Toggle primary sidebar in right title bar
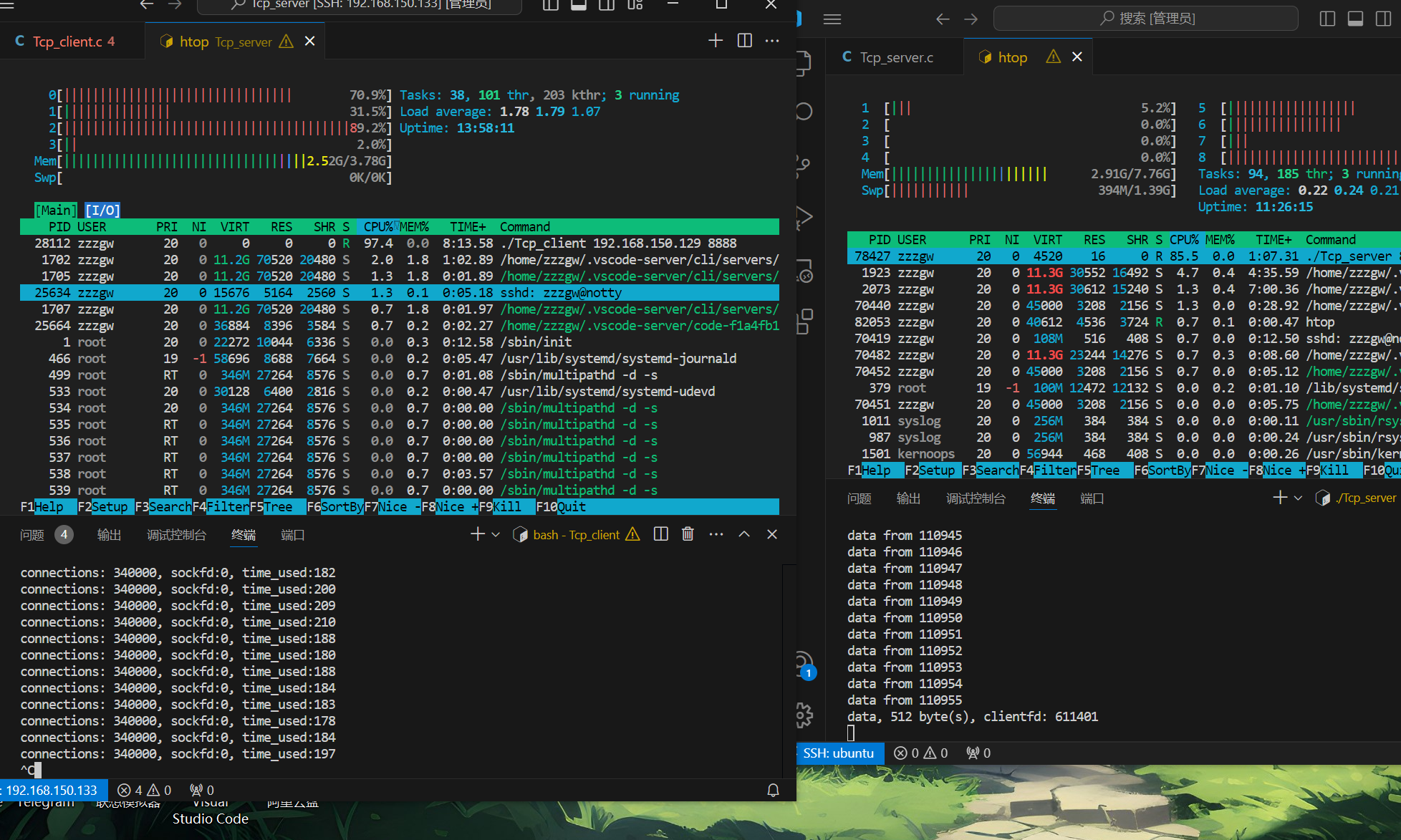The image size is (1401, 840). [1327, 19]
